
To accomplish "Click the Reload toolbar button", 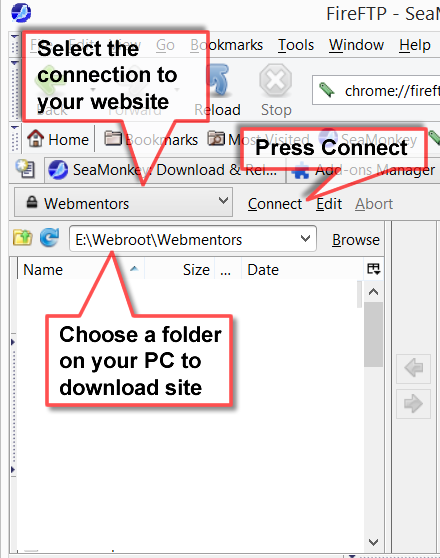I will (218, 90).
